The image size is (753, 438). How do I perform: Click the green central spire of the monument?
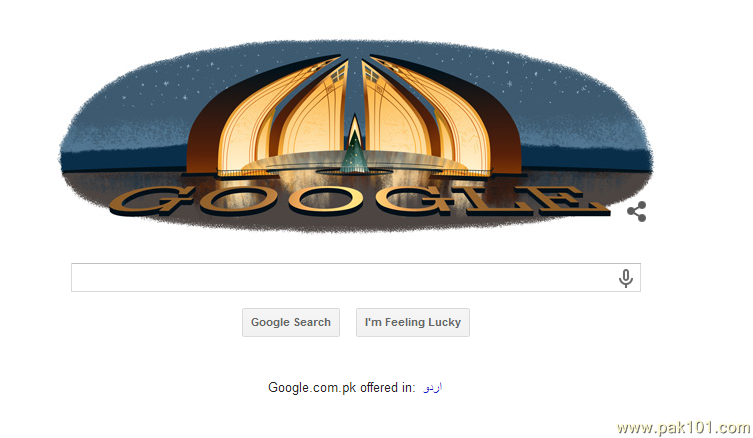tap(355, 144)
